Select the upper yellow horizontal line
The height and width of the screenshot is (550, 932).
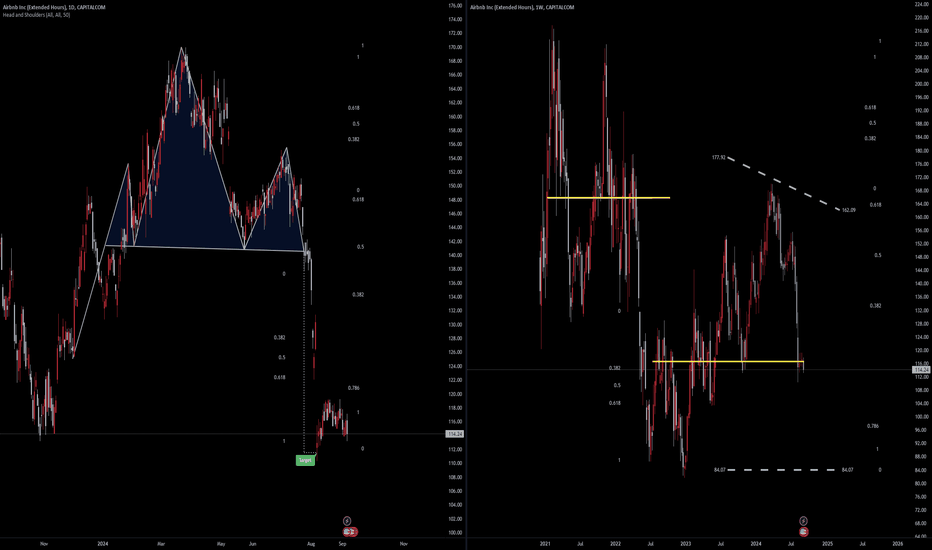pos(608,197)
